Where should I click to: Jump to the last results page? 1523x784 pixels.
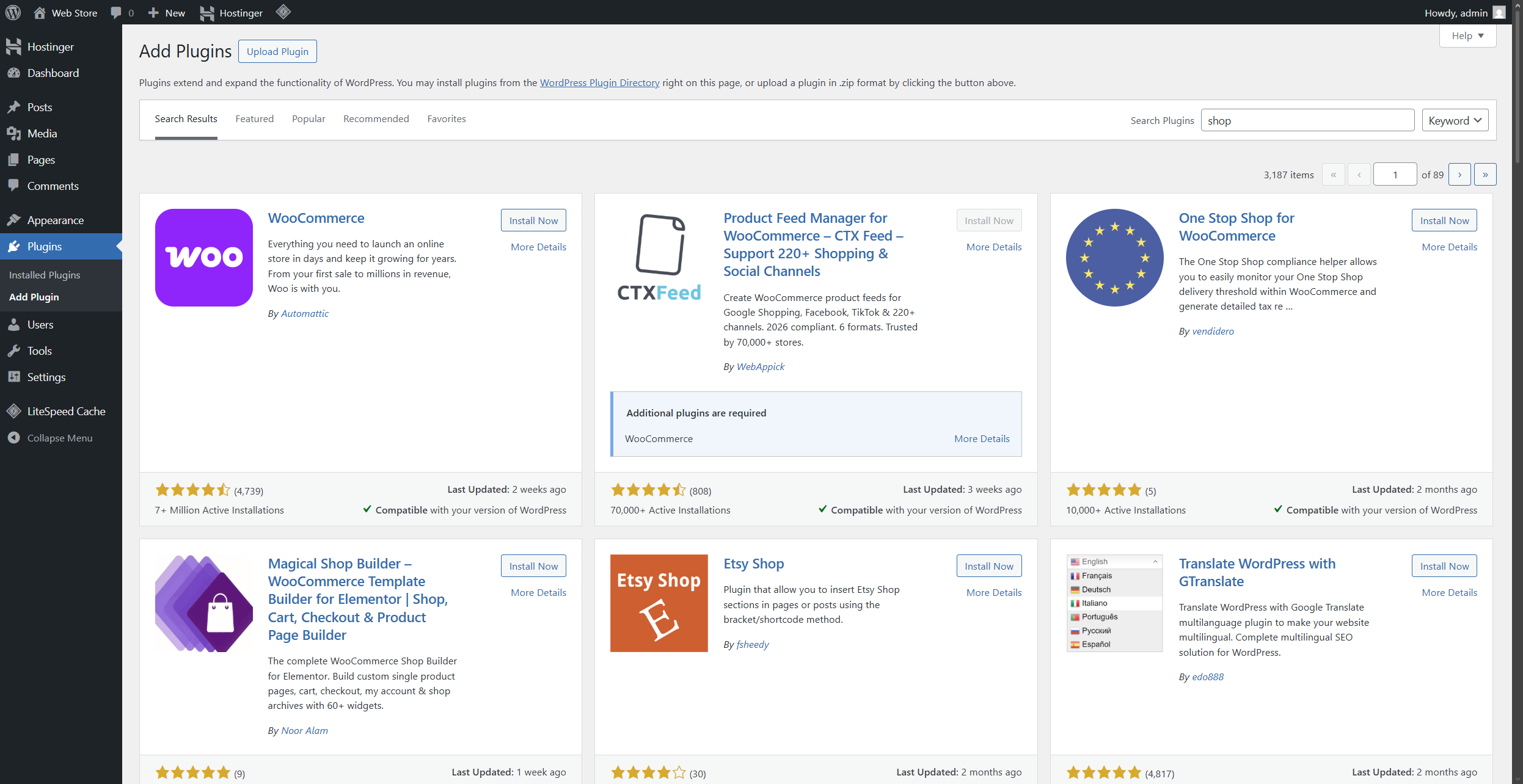point(1485,175)
